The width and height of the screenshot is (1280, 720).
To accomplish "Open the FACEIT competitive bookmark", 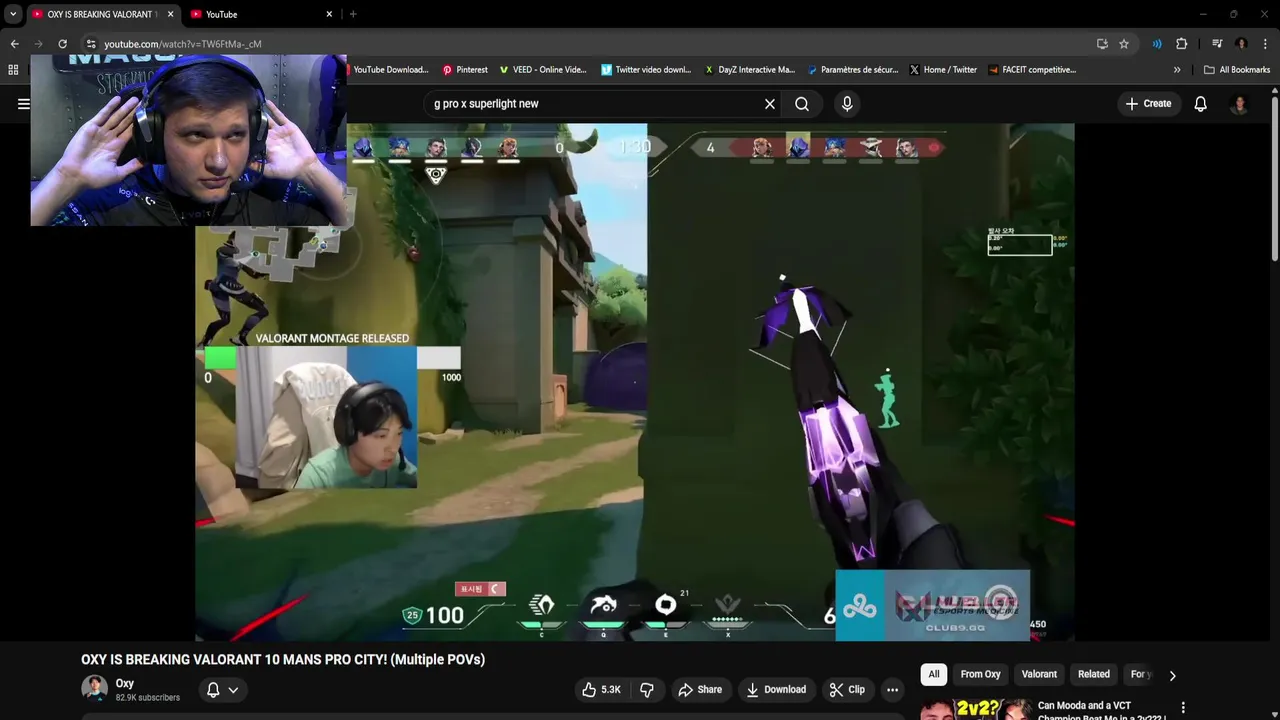I will point(1032,70).
